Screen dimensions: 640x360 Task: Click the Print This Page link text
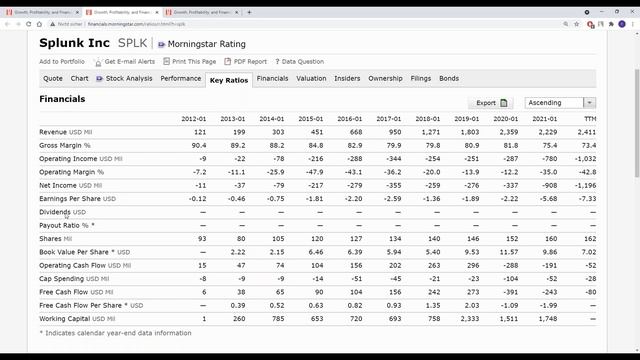click(x=194, y=62)
